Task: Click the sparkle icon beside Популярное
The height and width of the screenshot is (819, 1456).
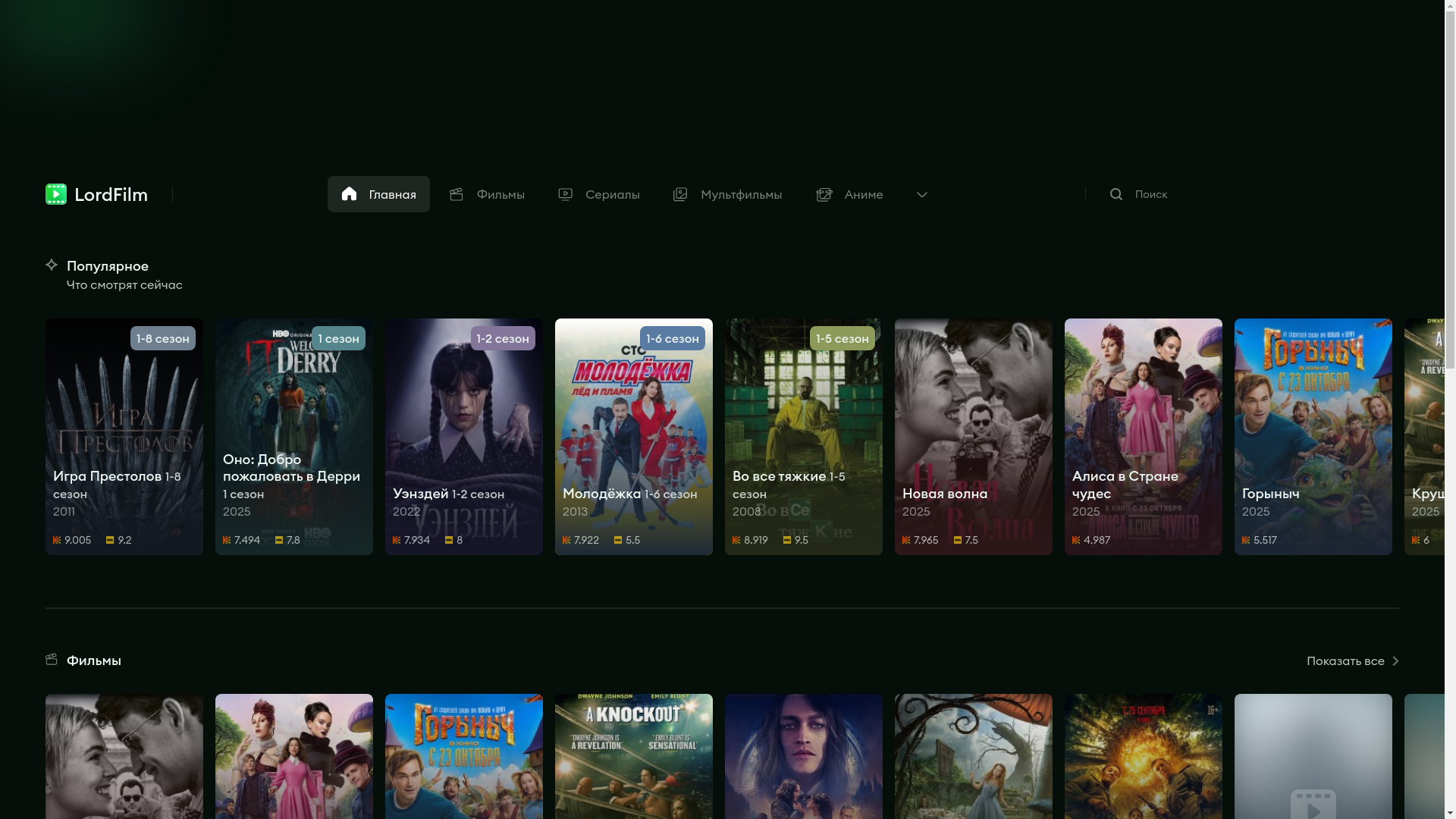Action: 52,265
